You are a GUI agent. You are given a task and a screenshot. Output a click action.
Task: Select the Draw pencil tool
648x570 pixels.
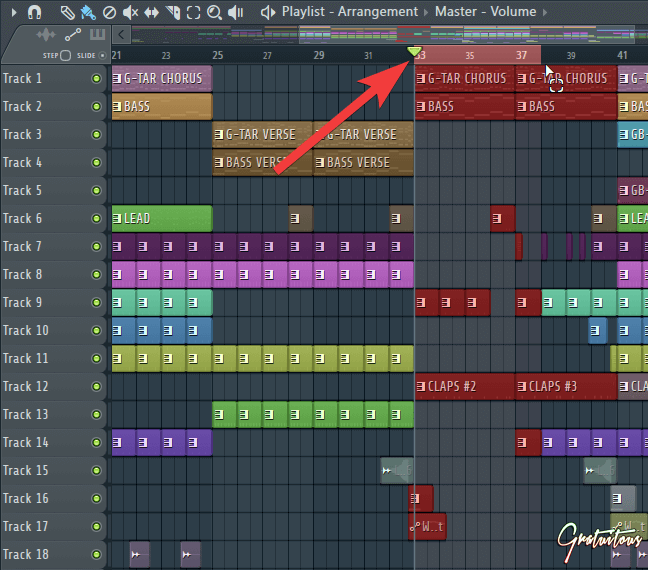coord(67,13)
